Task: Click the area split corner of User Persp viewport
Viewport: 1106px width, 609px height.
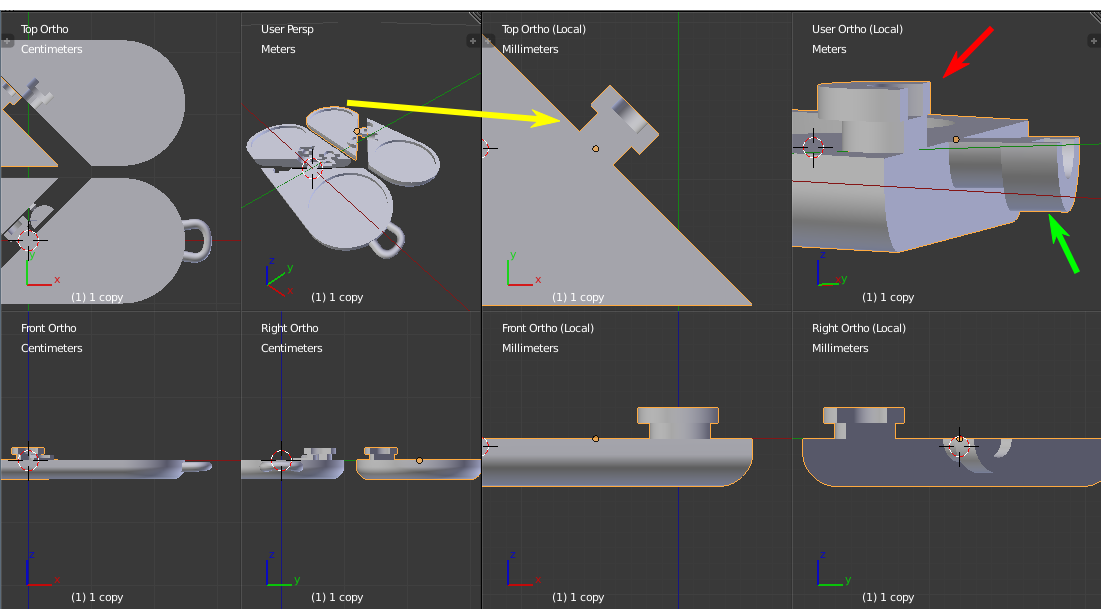Action: (x=475, y=17)
